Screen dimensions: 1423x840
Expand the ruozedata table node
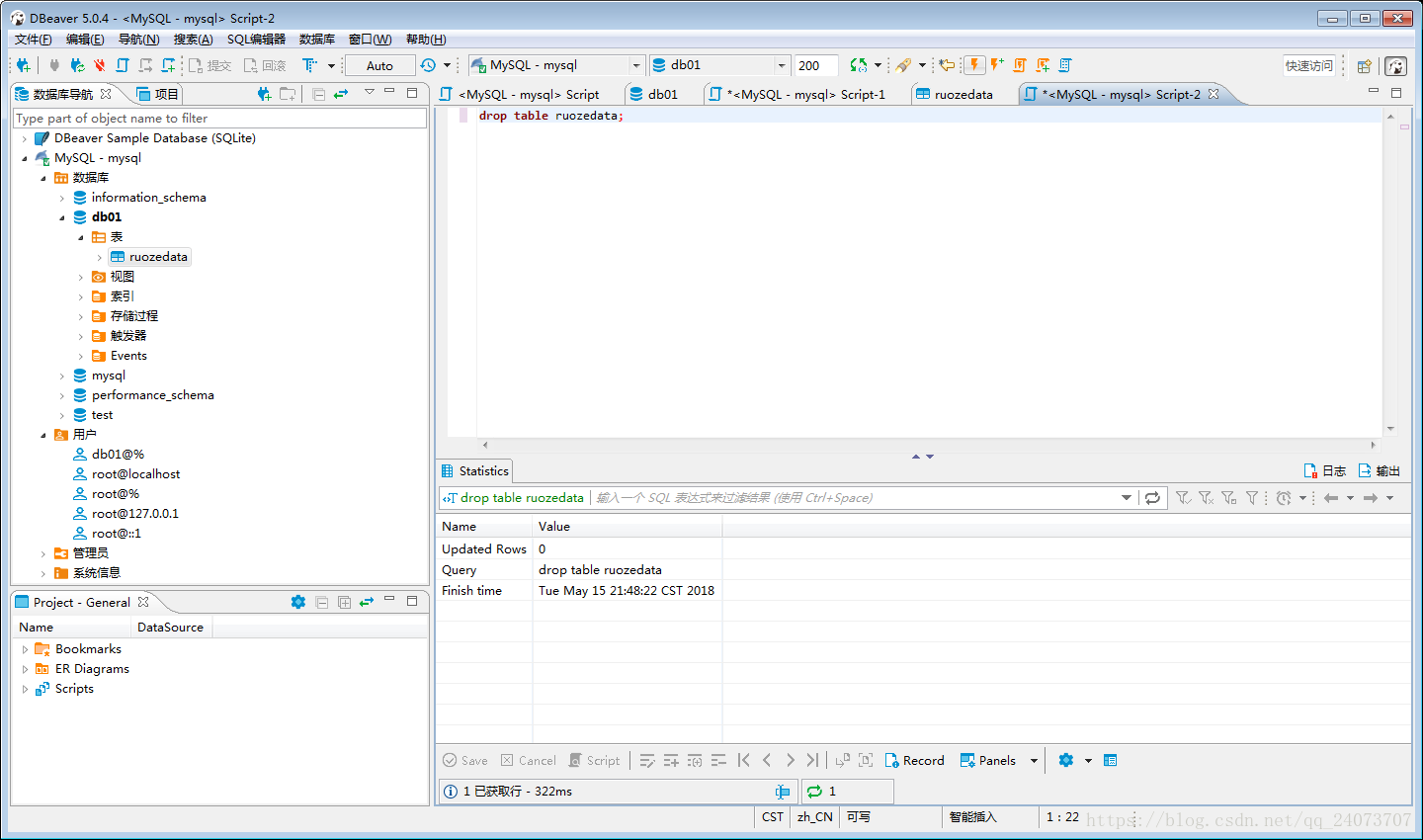tap(100, 257)
